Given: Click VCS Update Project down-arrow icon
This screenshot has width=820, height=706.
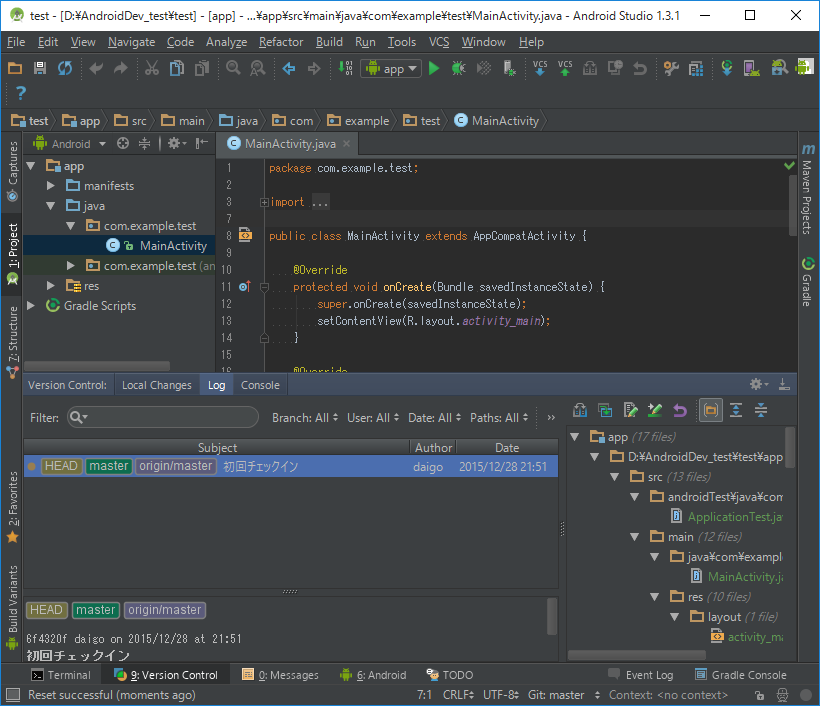Looking at the screenshot, I should (x=540, y=68).
